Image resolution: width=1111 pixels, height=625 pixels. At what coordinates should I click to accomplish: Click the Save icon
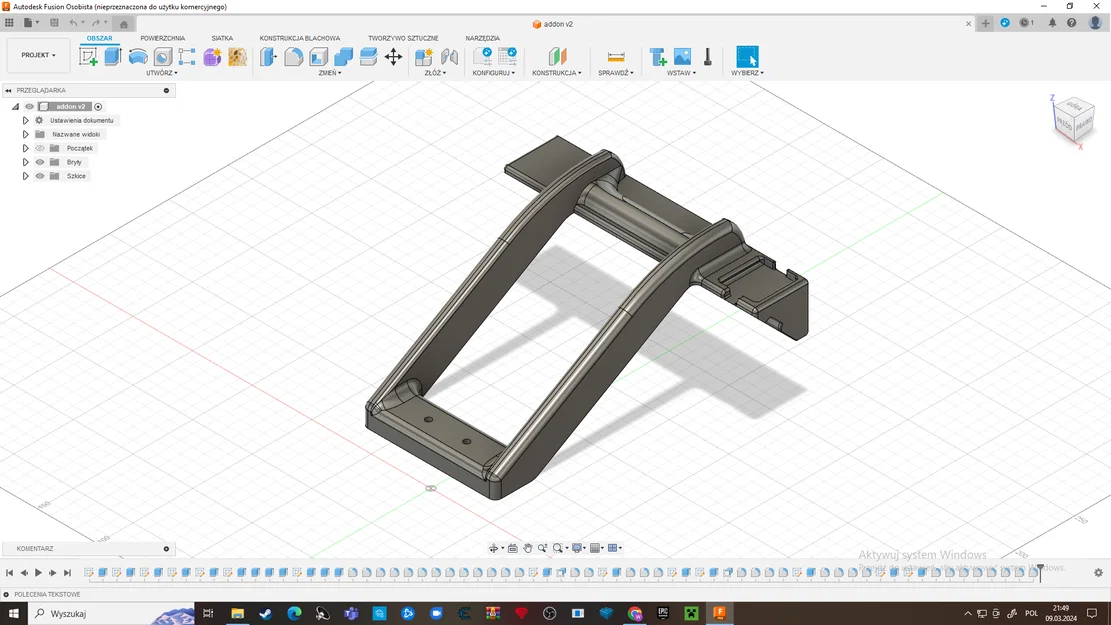(54, 23)
